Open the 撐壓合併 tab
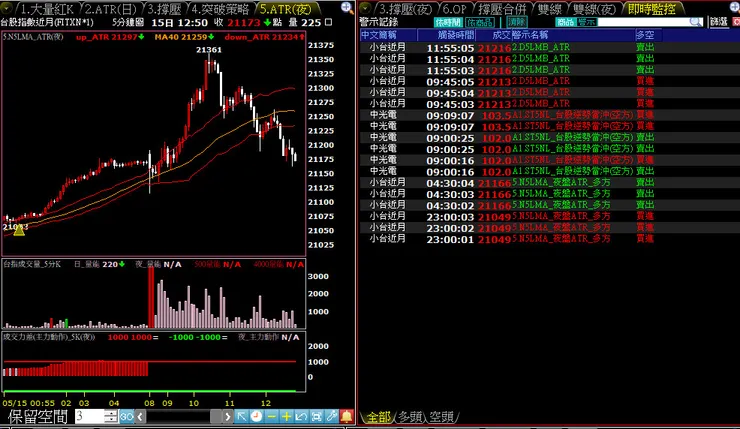This screenshot has width=740, height=429. coord(502,9)
